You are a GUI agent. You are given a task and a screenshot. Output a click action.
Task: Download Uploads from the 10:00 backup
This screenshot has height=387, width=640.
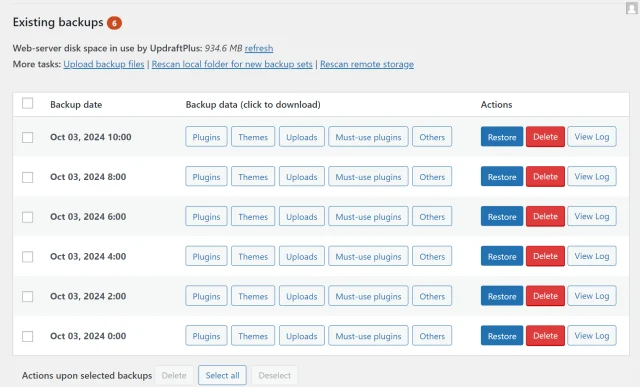coord(302,137)
